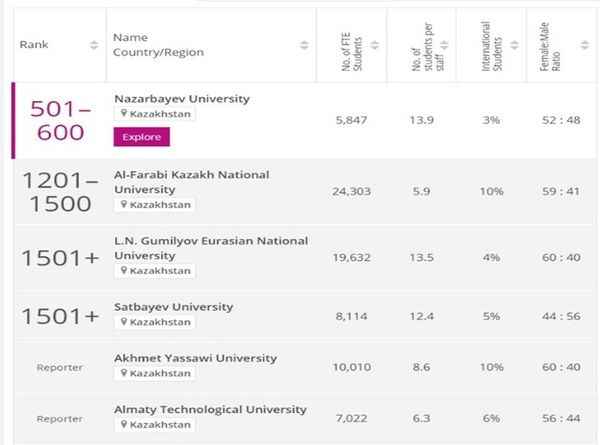Click Kazakhstan tag under Al-Farabi University

tap(155, 204)
